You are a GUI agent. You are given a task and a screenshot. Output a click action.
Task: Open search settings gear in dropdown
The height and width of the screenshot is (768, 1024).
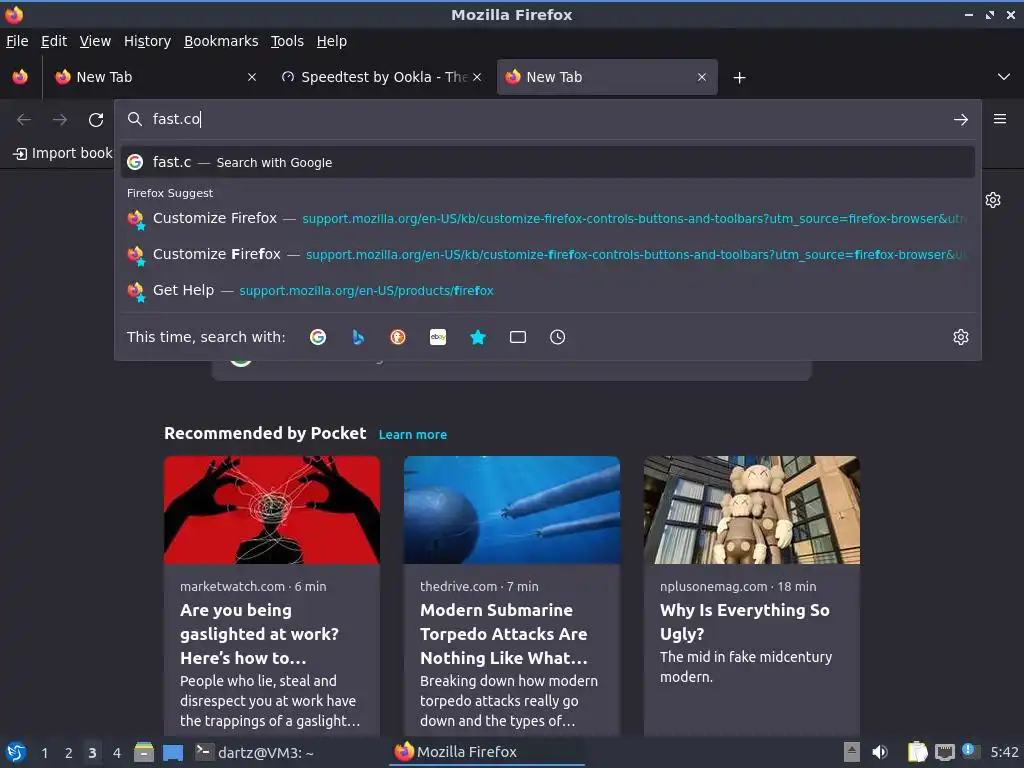pos(961,337)
